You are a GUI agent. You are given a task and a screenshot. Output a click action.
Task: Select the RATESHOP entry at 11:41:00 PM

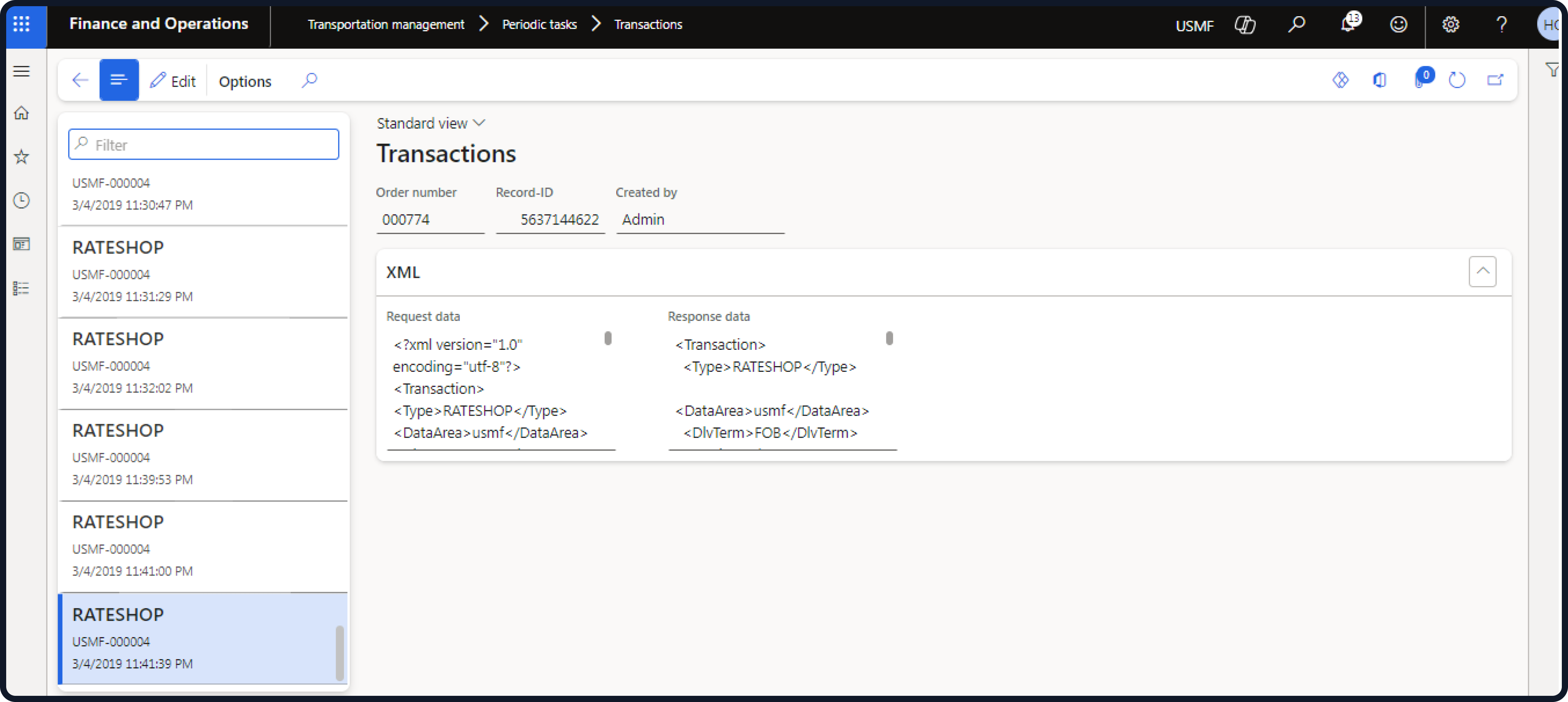click(203, 546)
